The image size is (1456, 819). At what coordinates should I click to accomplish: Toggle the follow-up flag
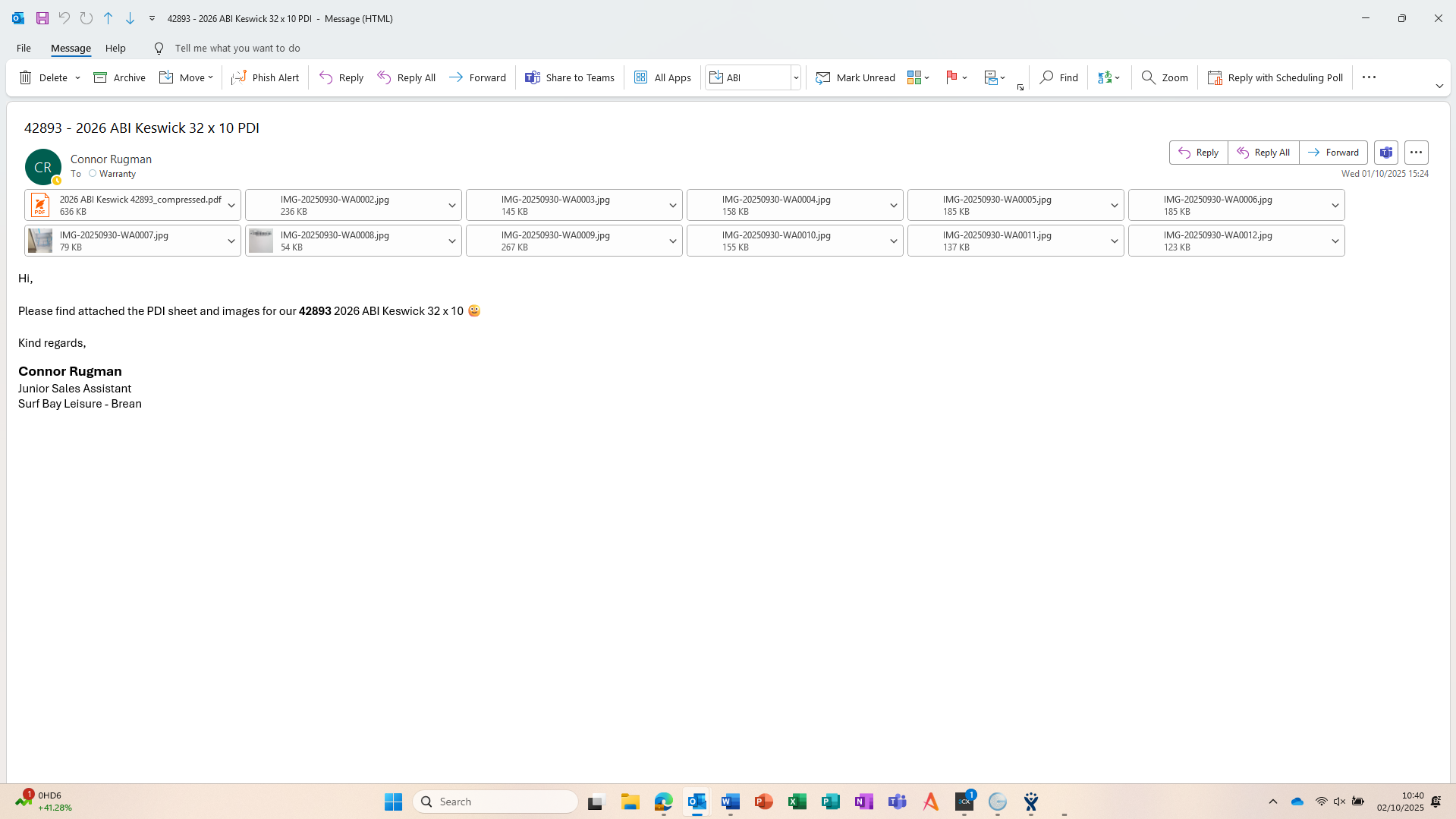coord(951,77)
